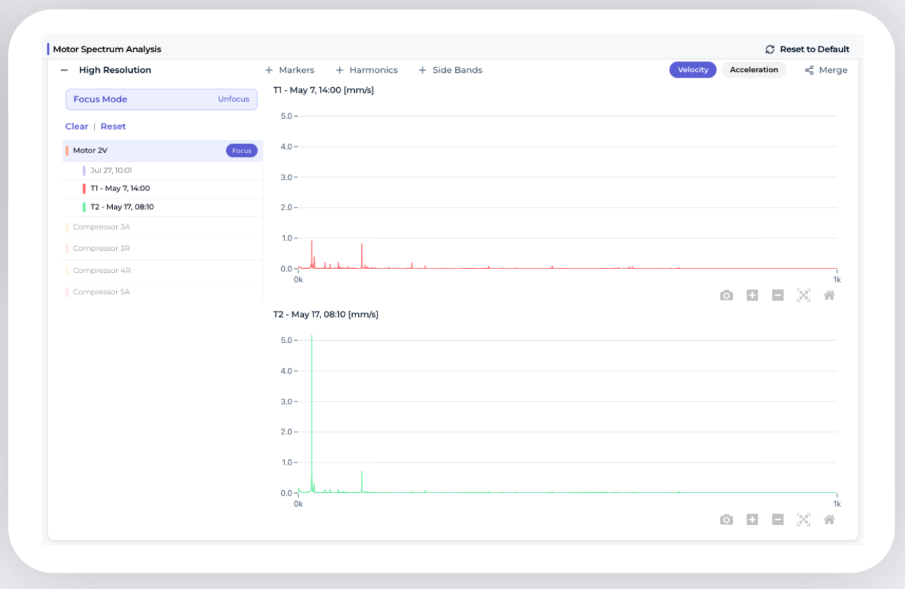
Task: Add Markers to the spectrum
Action: 290,70
